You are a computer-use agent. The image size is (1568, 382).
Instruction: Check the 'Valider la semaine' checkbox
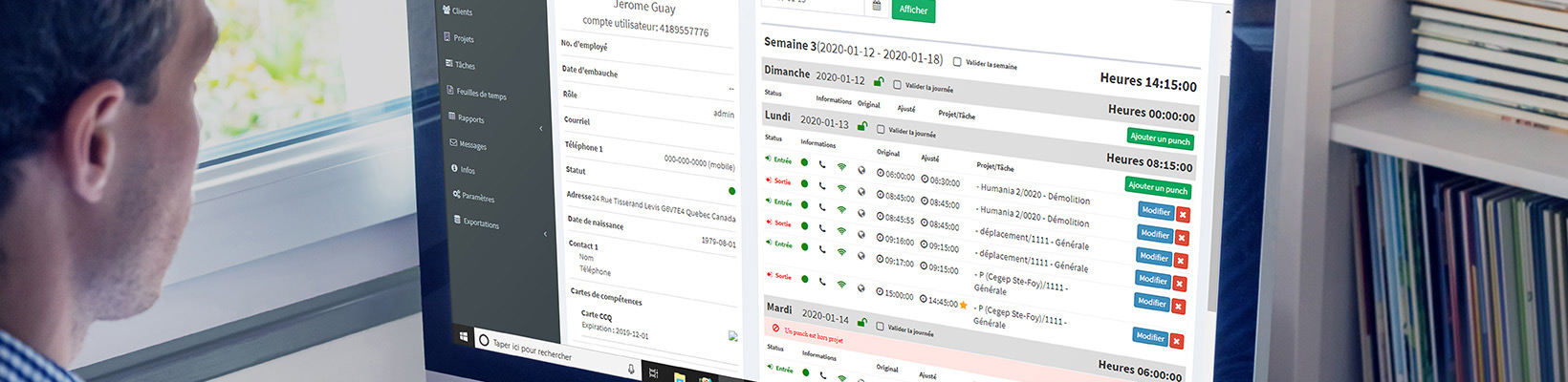pyautogui.click(x=957, y=62)
